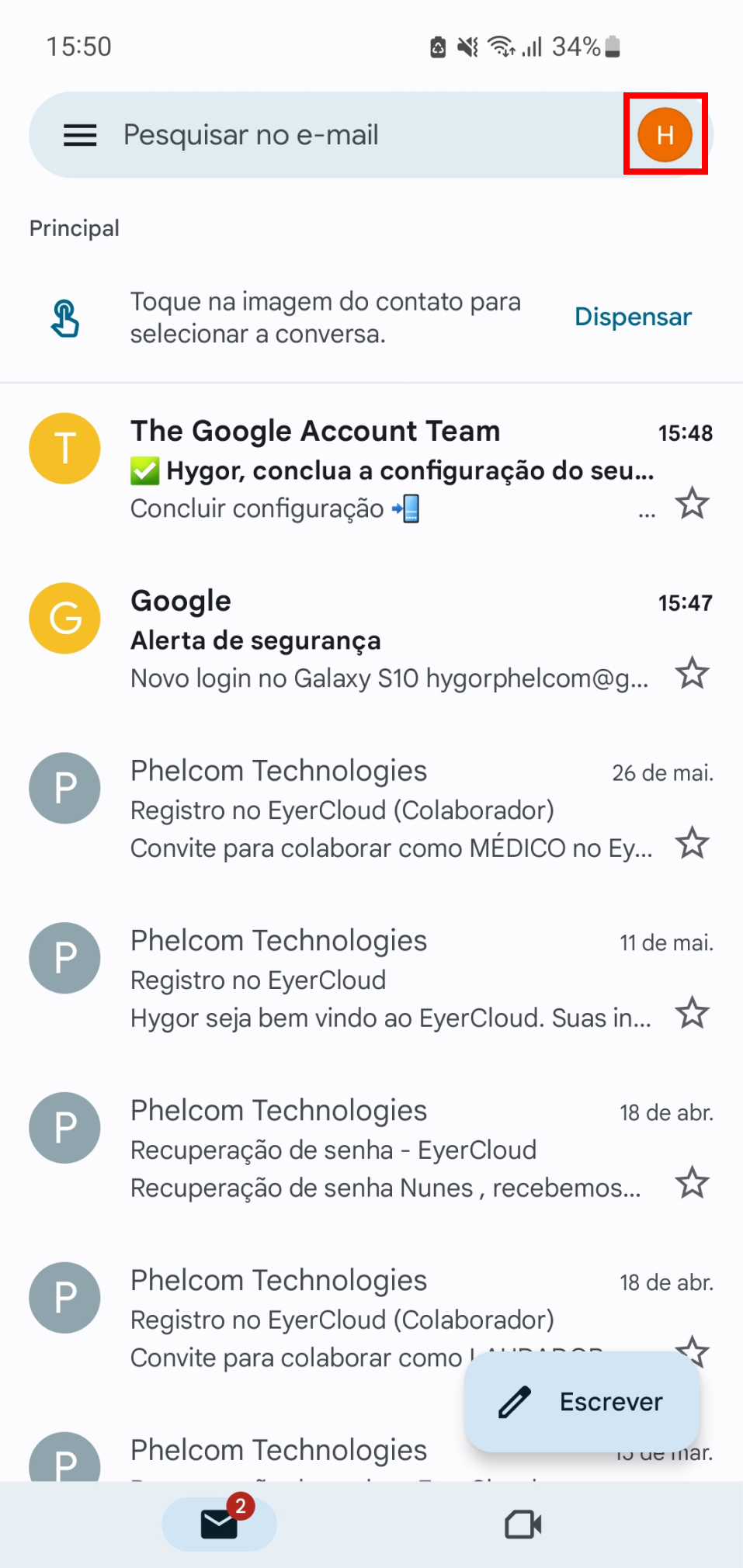Open the Meet video camera tab
Viewport: 743px width, 1568px height.
(x=523, y=1525)
